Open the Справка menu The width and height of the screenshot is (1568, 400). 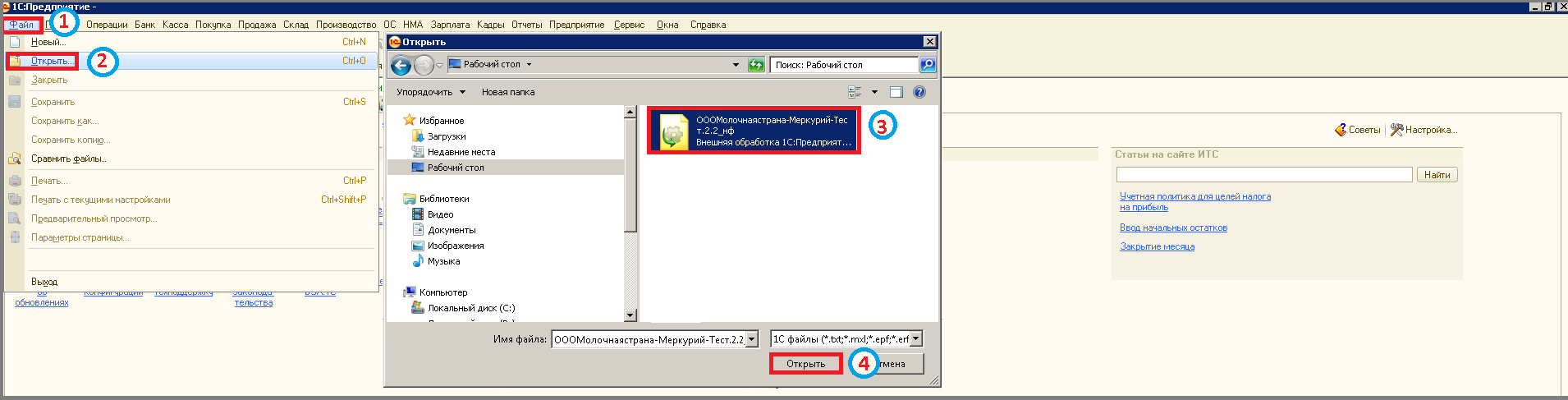pyautogui.click(x=708, y=25)
